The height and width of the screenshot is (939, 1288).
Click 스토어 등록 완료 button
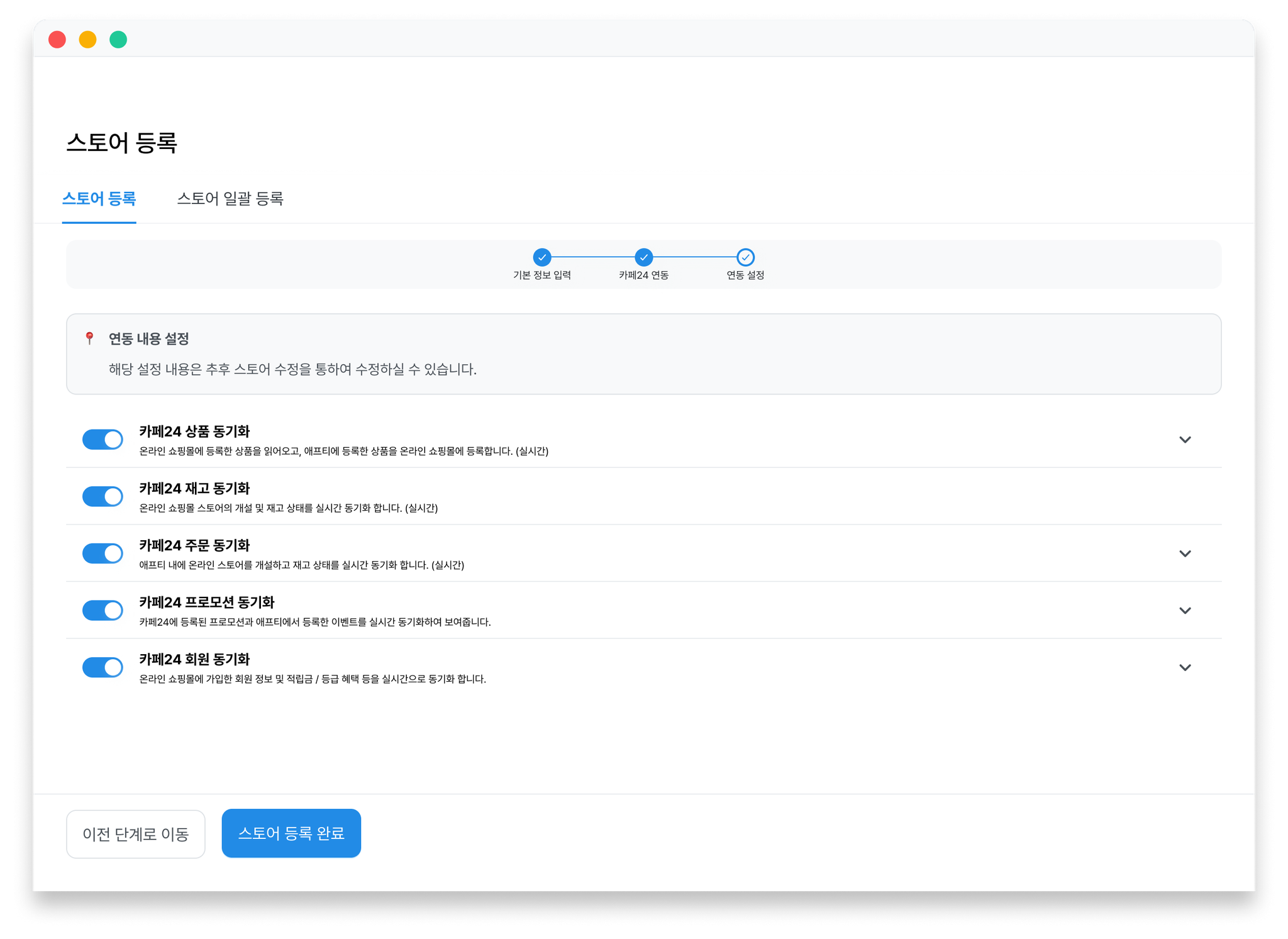pyautogui.click(x=291, y=833)
